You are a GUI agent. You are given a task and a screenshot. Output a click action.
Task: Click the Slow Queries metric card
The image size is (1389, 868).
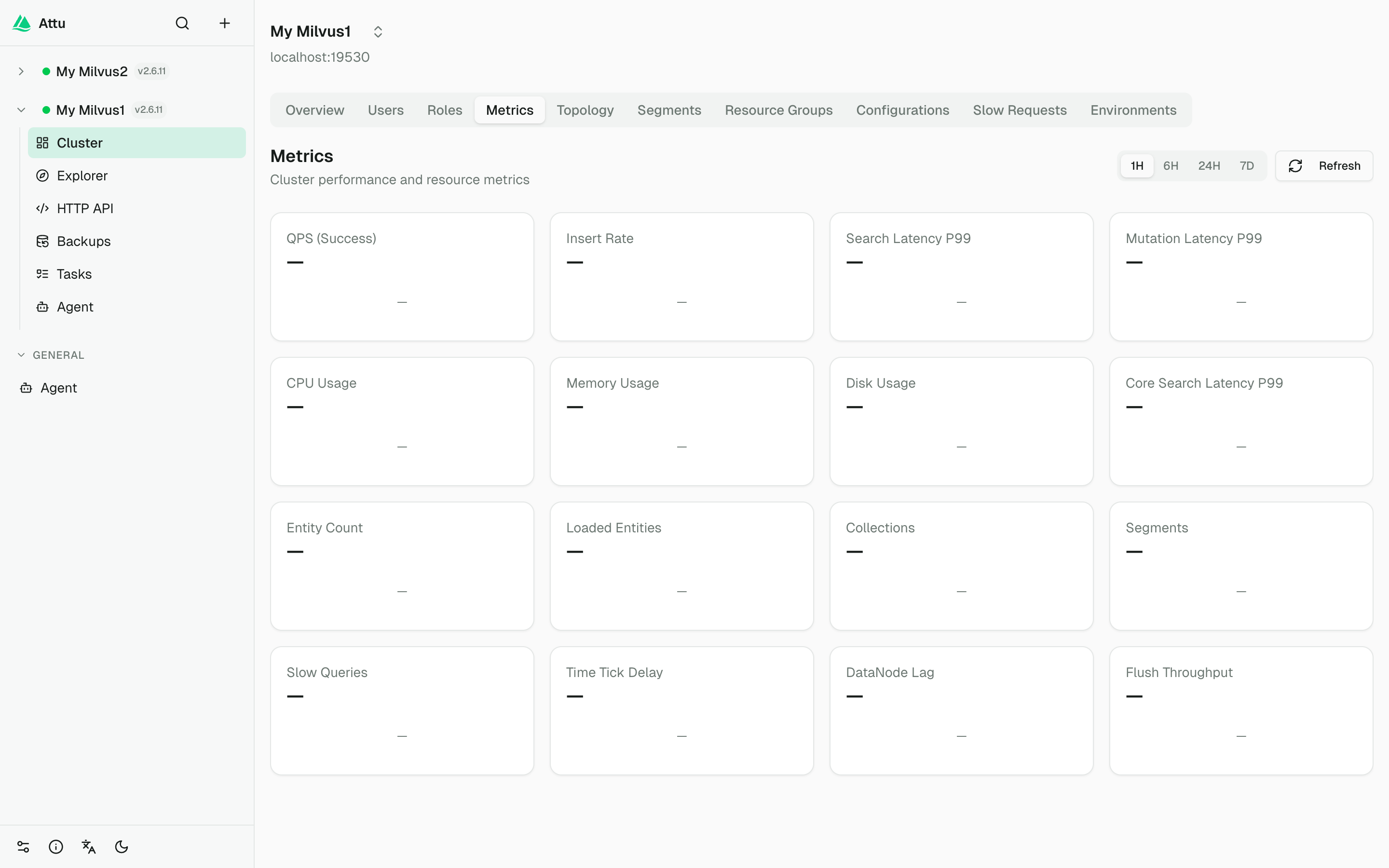pos(402,711)
